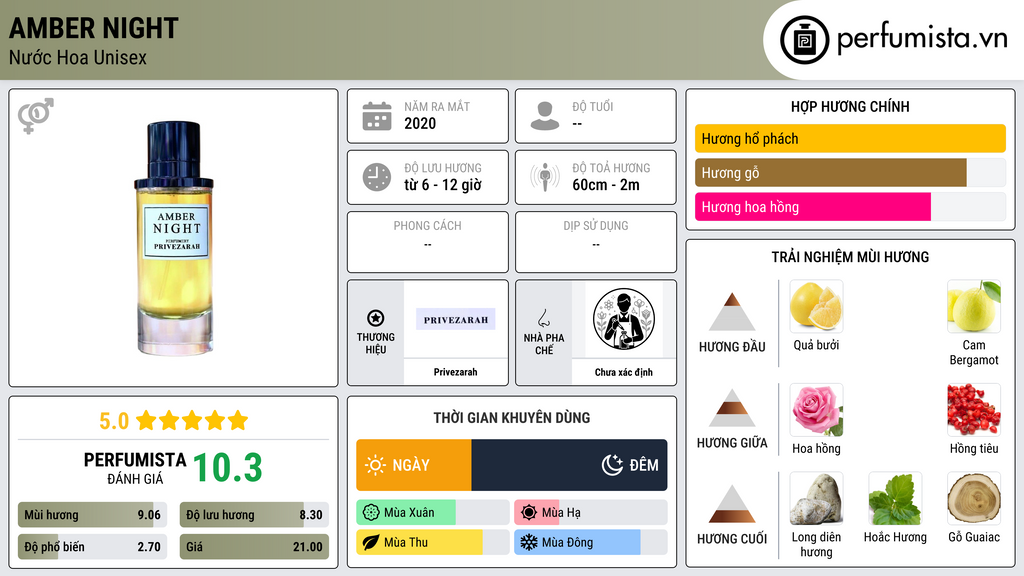This screenshot has height=576, width=1024.
Task: Click the Privezarah brand logo
Action: pos(455,319)
